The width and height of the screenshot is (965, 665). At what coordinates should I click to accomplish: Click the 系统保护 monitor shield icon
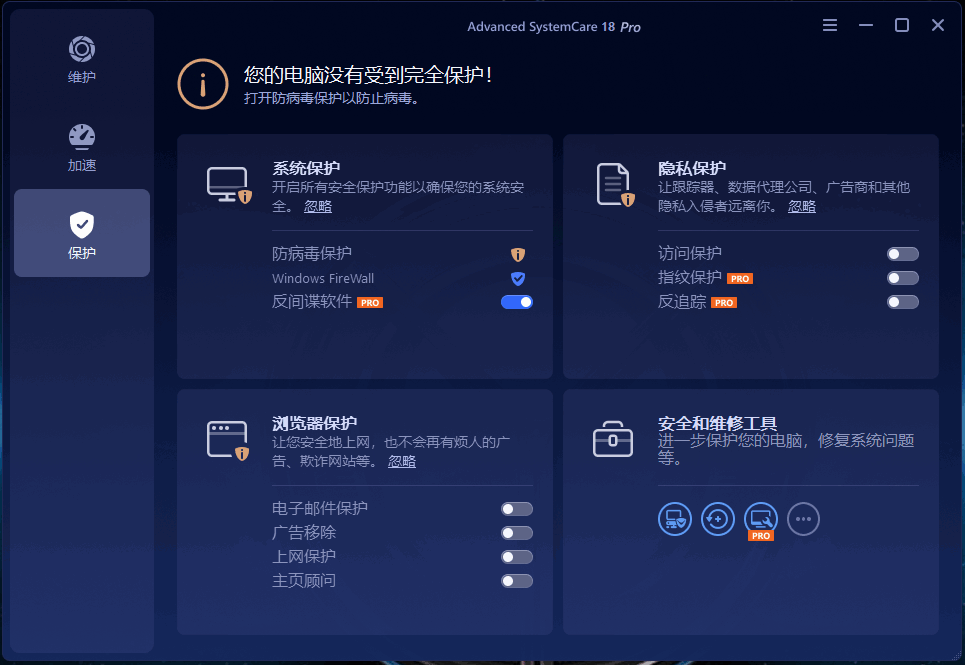229,185
